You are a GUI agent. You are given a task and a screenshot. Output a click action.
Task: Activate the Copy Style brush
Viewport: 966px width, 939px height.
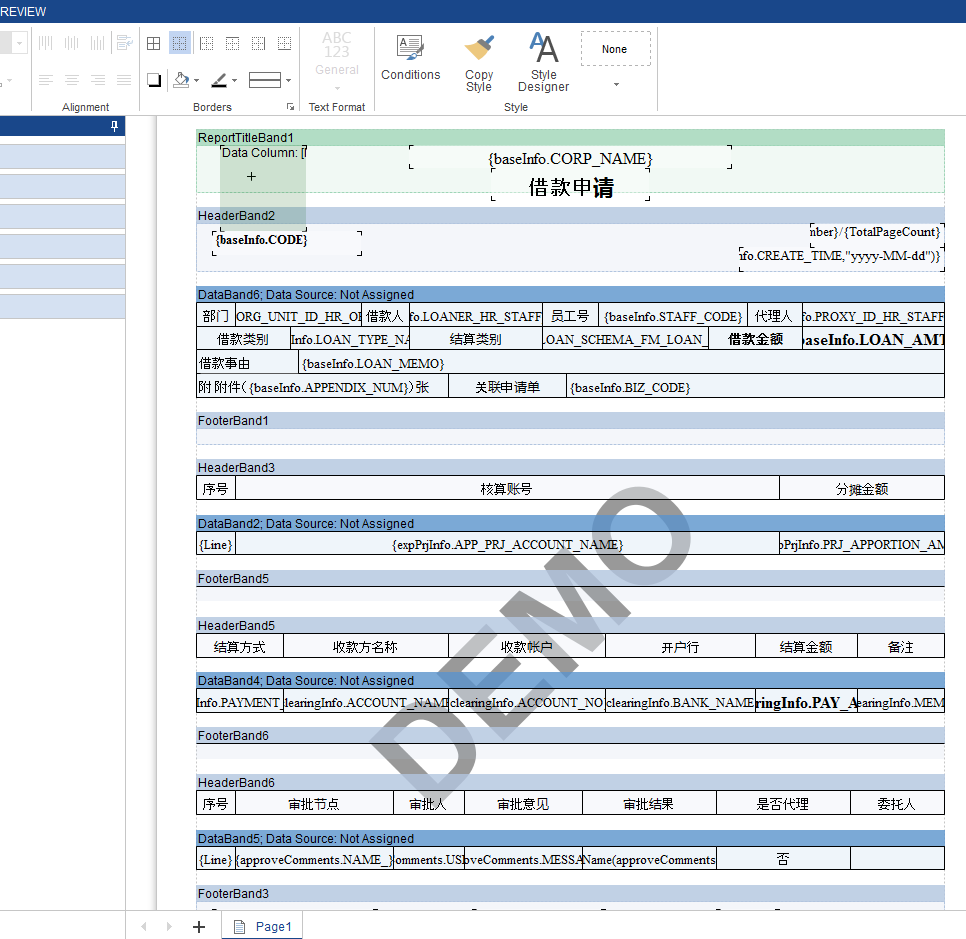[x=479, y=63]
